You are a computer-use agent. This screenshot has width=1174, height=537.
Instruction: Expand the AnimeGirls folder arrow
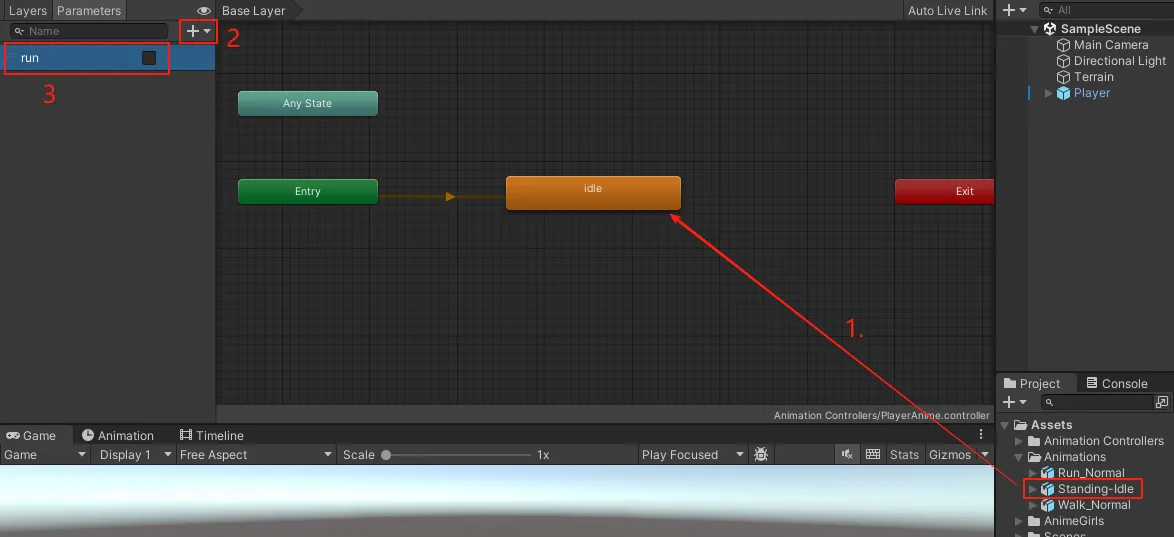(x=1018, y=521)
